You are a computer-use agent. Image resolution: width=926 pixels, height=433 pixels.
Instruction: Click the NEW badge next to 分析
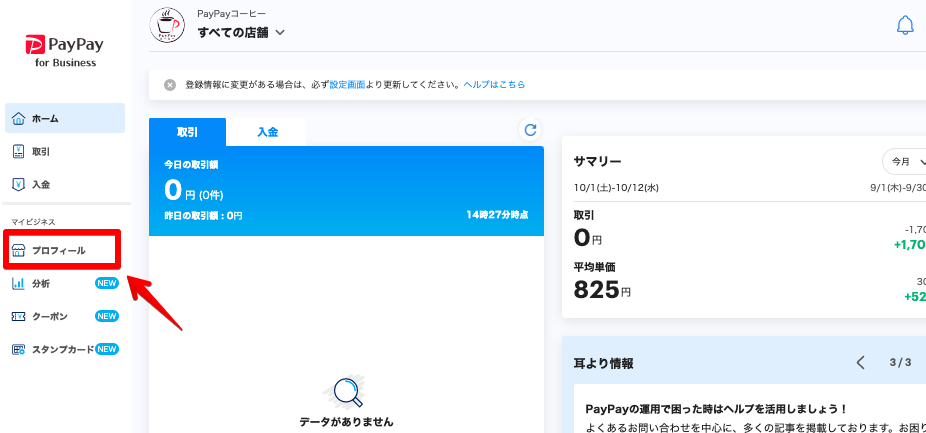(107, 283)
